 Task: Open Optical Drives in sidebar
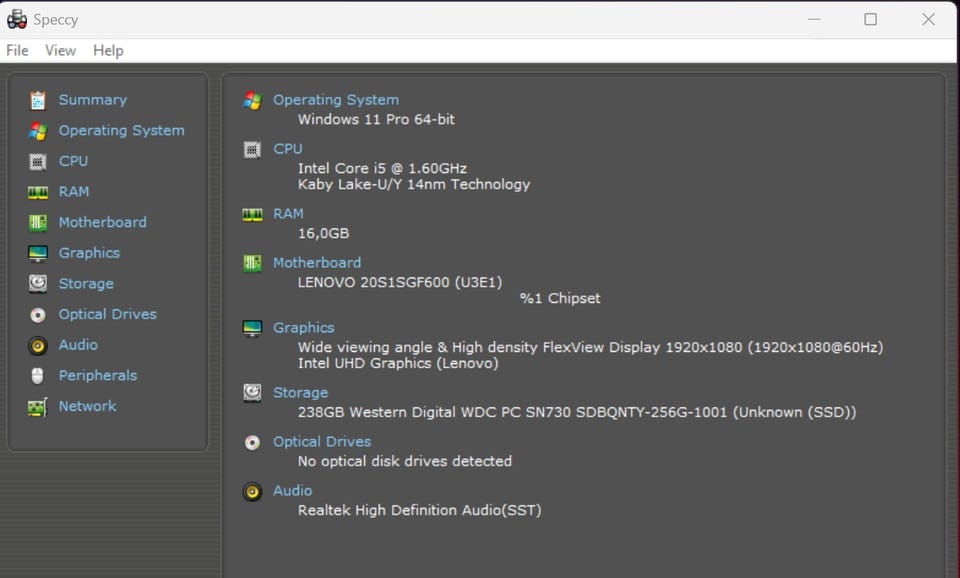[108, 314]
